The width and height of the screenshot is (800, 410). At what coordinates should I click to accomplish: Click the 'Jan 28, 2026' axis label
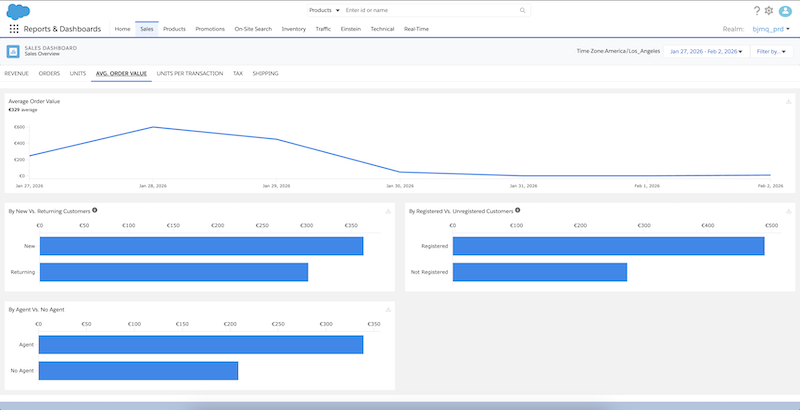tap(153, 186)
